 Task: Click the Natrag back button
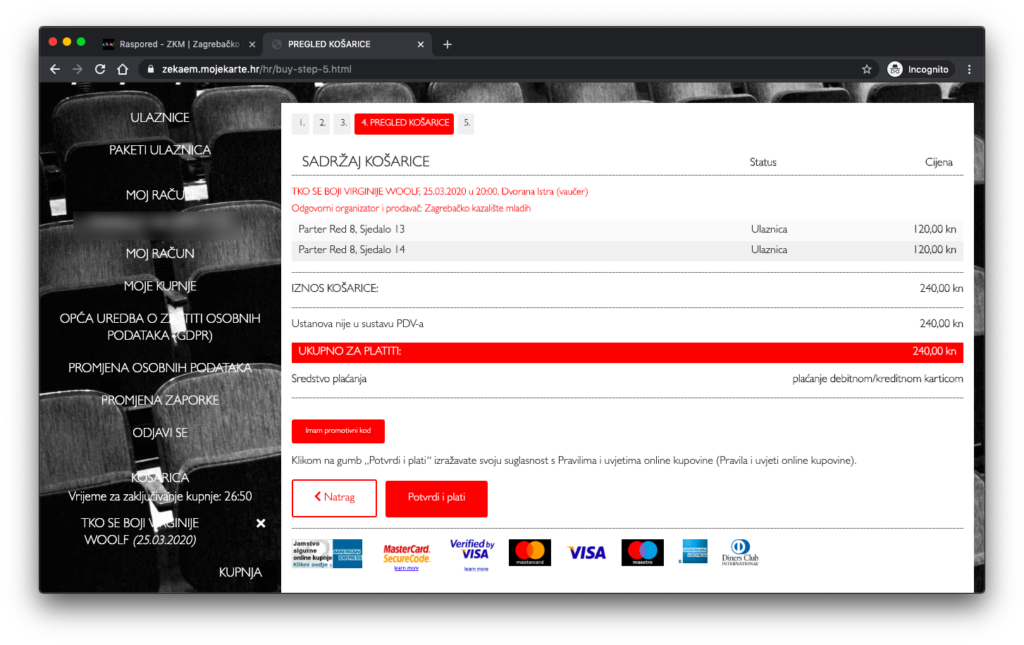334,498
